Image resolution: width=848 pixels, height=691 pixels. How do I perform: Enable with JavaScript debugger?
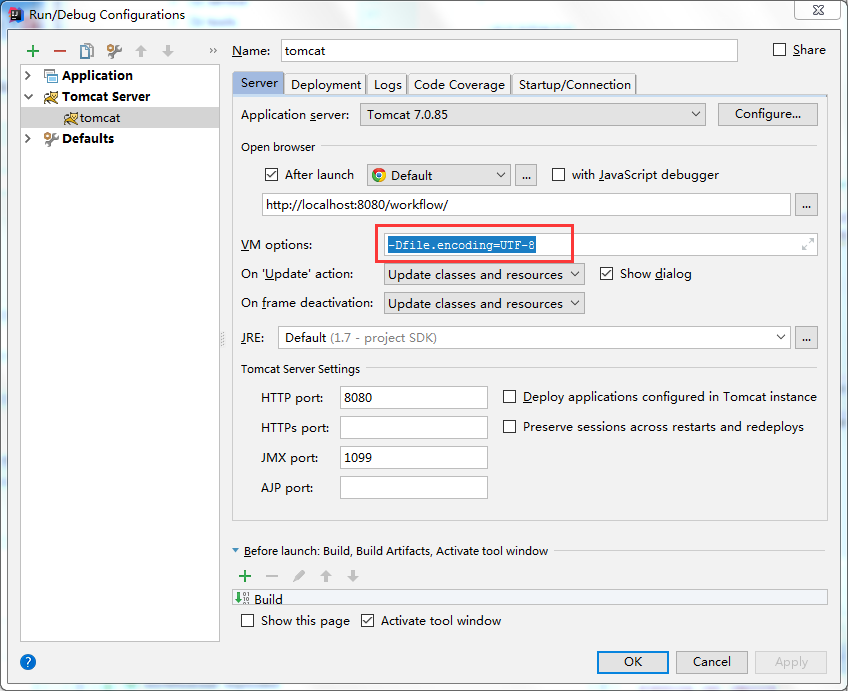pos(559,175)
